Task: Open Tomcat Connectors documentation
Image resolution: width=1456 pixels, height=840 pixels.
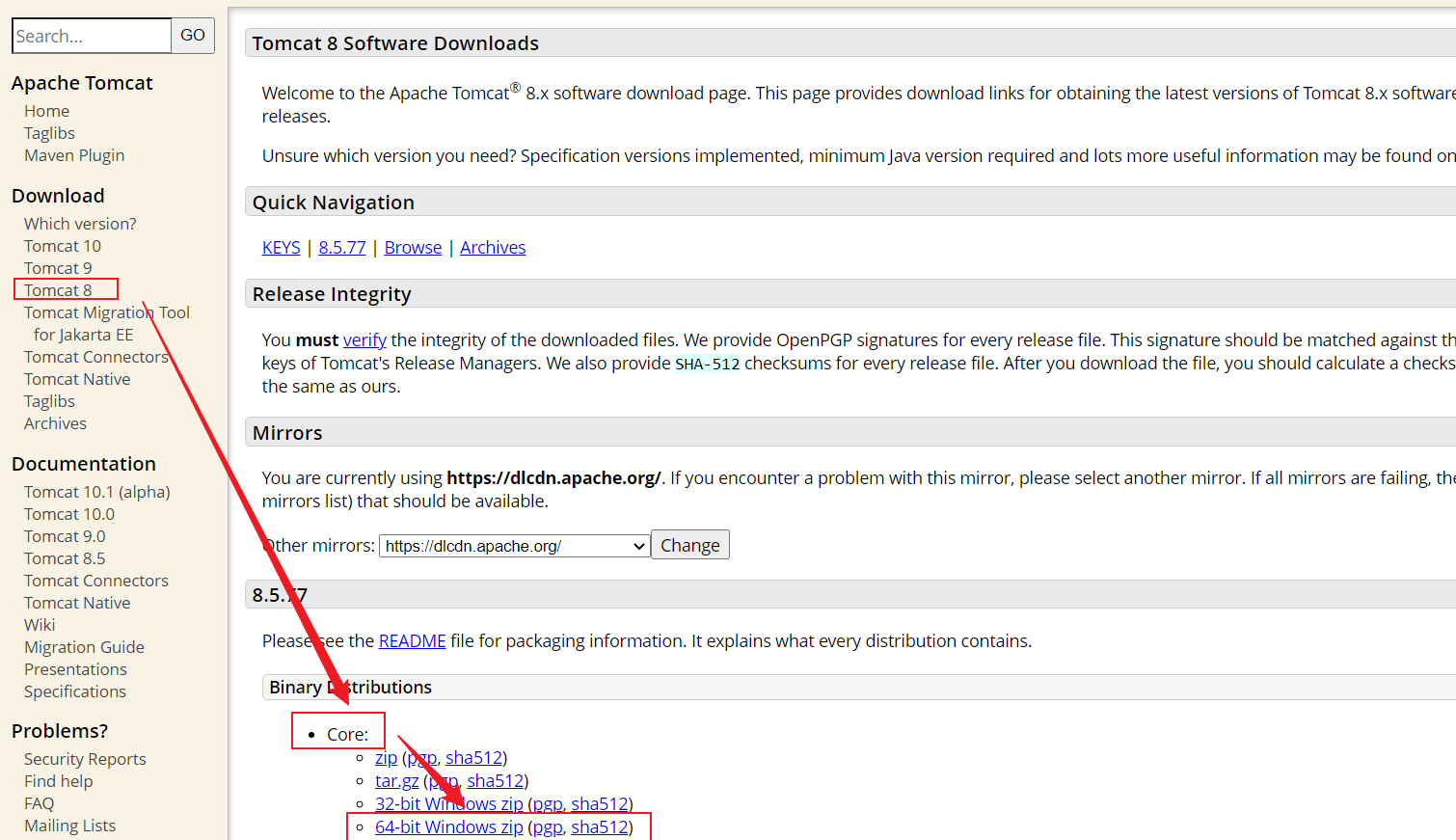Action: pos(96,581)
